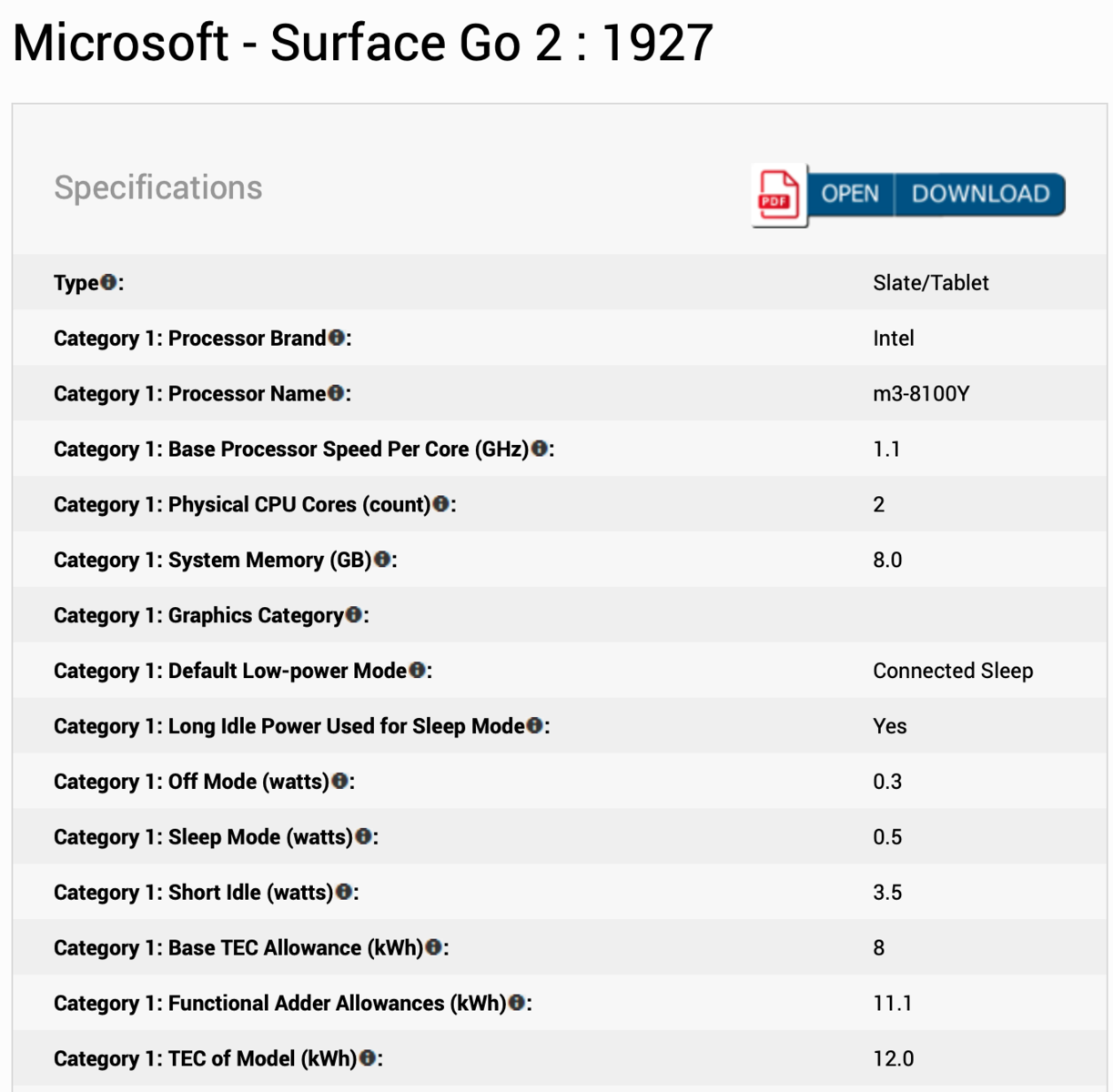Click the Yes value for Long Idle
Viewport: 1113px width, 1092px height.
(x=889, y=727)
